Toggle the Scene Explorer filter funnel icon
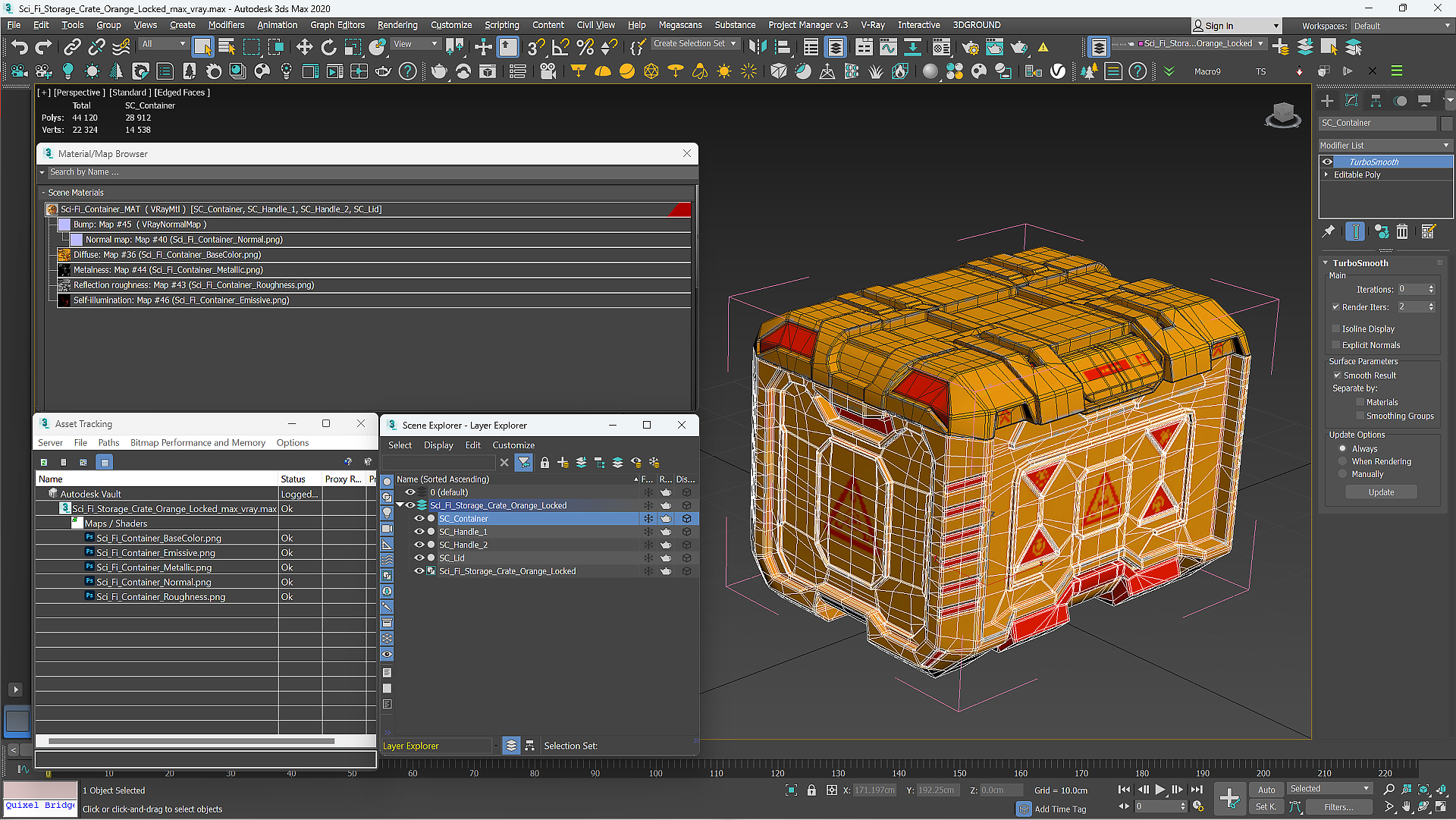Viewport: 1456px width, 820px height. pyautogui.click(x=524, y=463)
